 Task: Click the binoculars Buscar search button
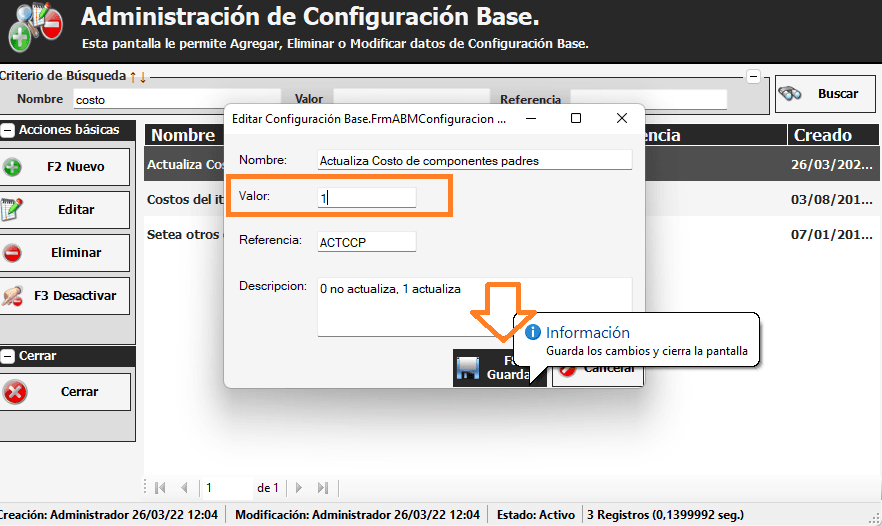coord(817,94)
